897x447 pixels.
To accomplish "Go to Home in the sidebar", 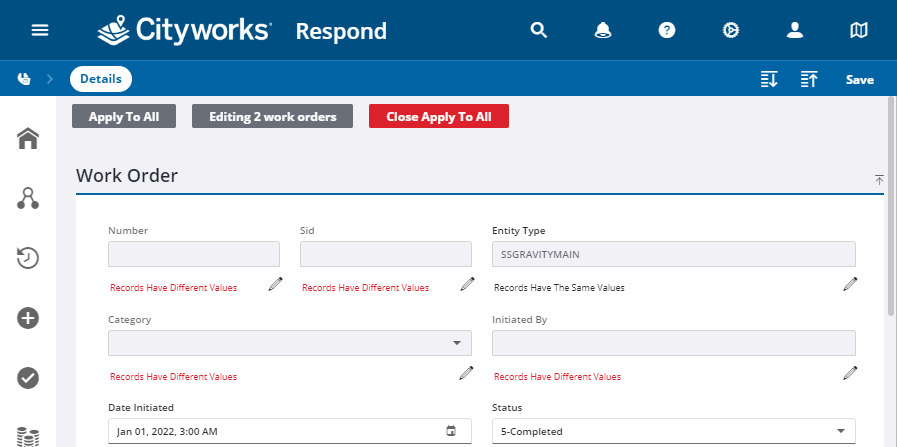I will pos(28,138).
